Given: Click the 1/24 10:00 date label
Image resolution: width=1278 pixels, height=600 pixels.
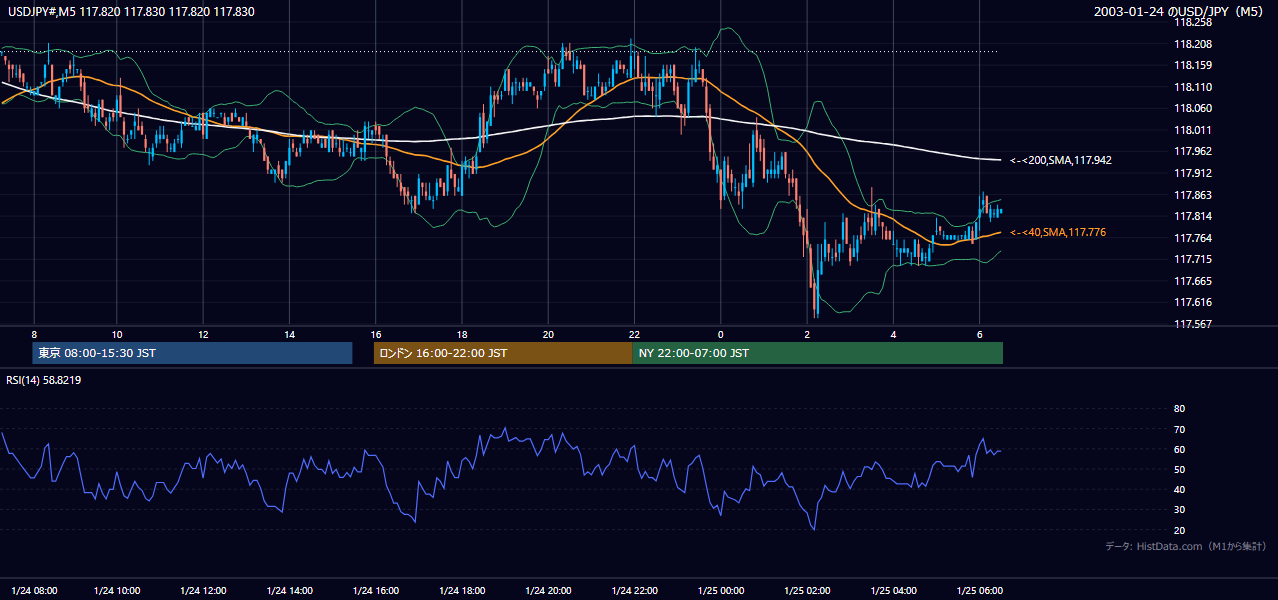Looking at the screenshot, I should coord(117,590).
